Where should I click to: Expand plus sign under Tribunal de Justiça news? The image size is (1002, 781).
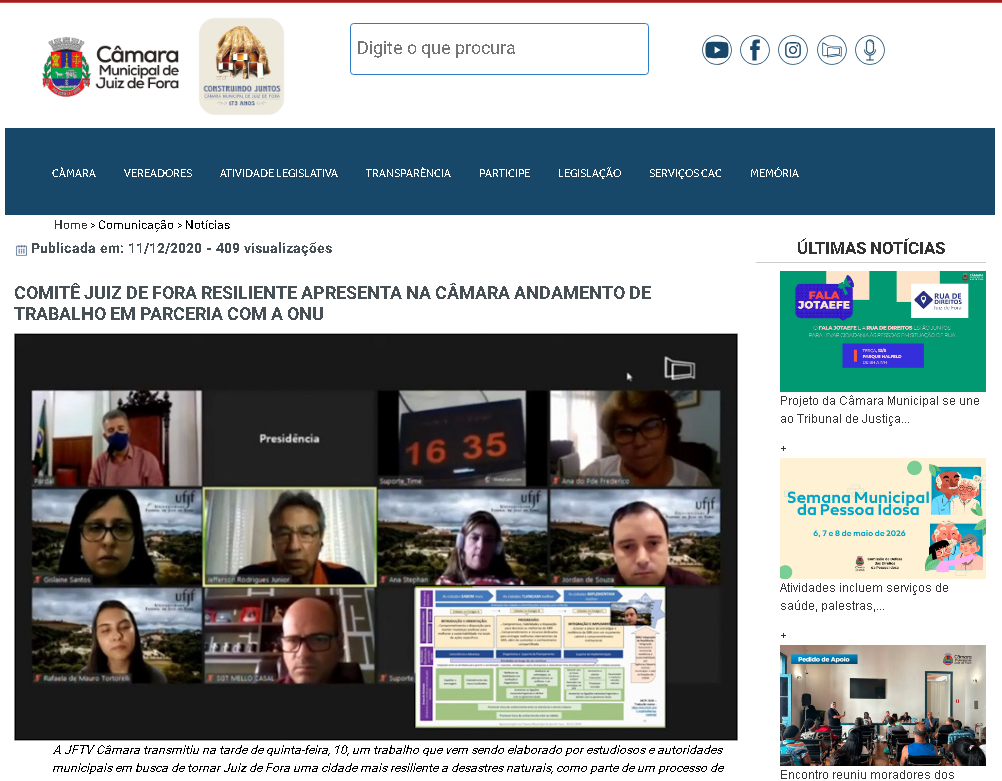pyautogui.click(x=783, y=449)
